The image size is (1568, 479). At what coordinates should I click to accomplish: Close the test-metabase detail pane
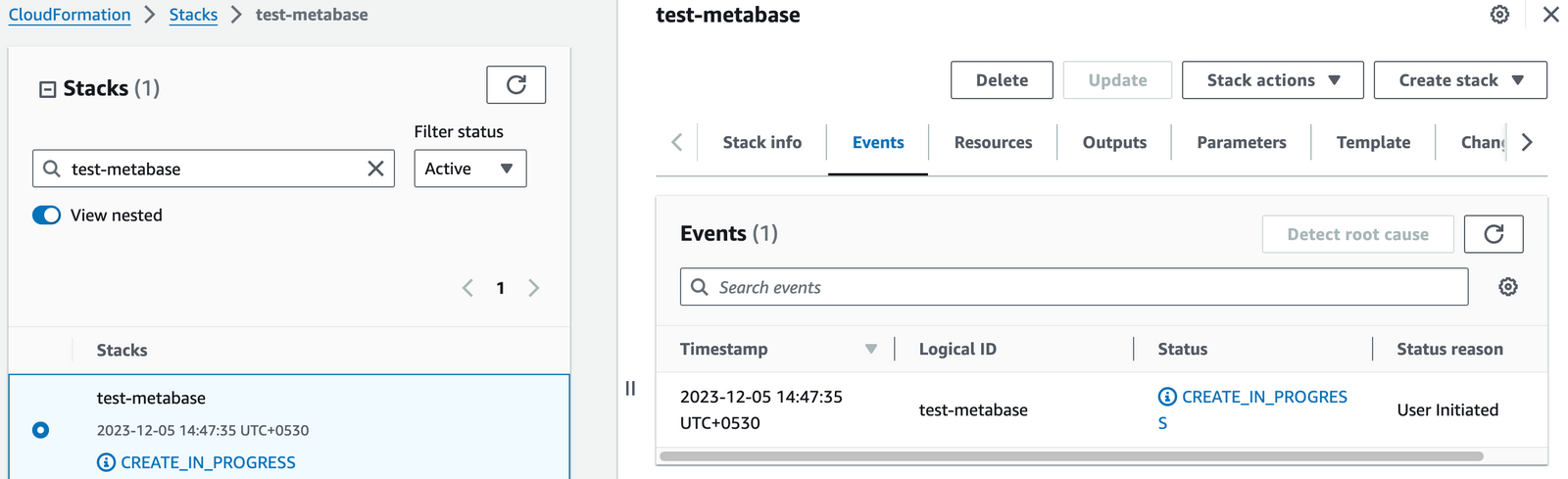(1550, 15)
